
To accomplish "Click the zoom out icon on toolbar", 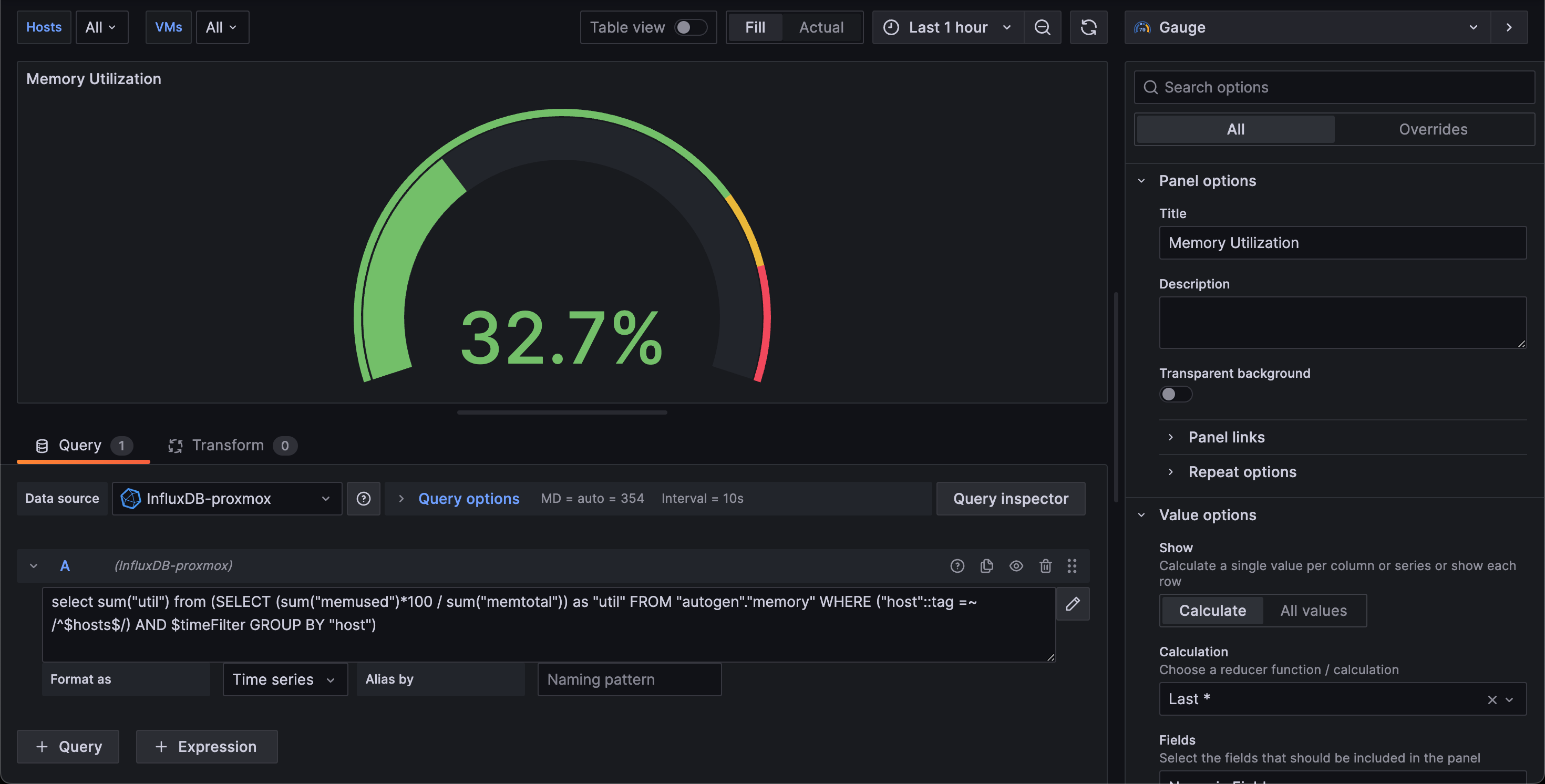I will point(1044,27).
